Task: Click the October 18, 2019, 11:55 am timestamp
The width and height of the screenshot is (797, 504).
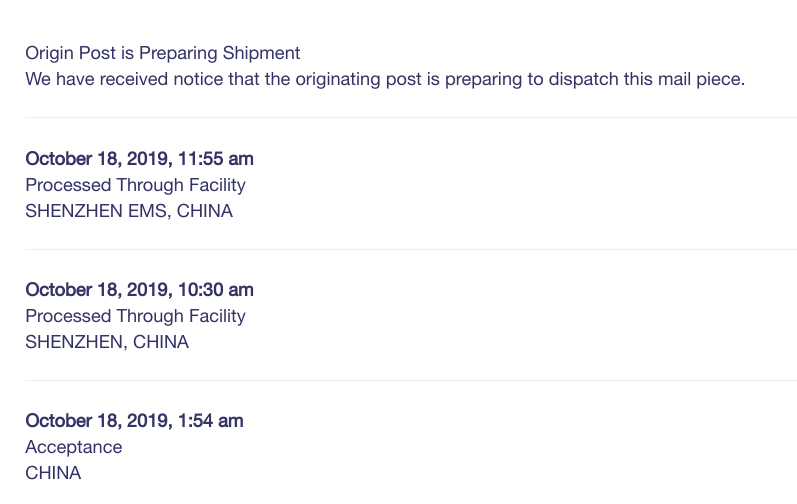Action: 139,159
